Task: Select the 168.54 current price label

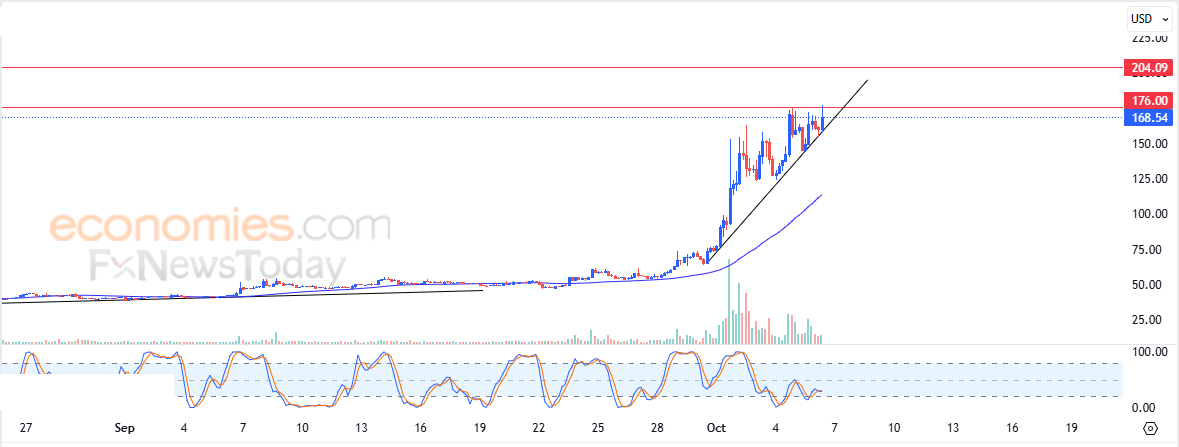Action: tap(1147, 117)
